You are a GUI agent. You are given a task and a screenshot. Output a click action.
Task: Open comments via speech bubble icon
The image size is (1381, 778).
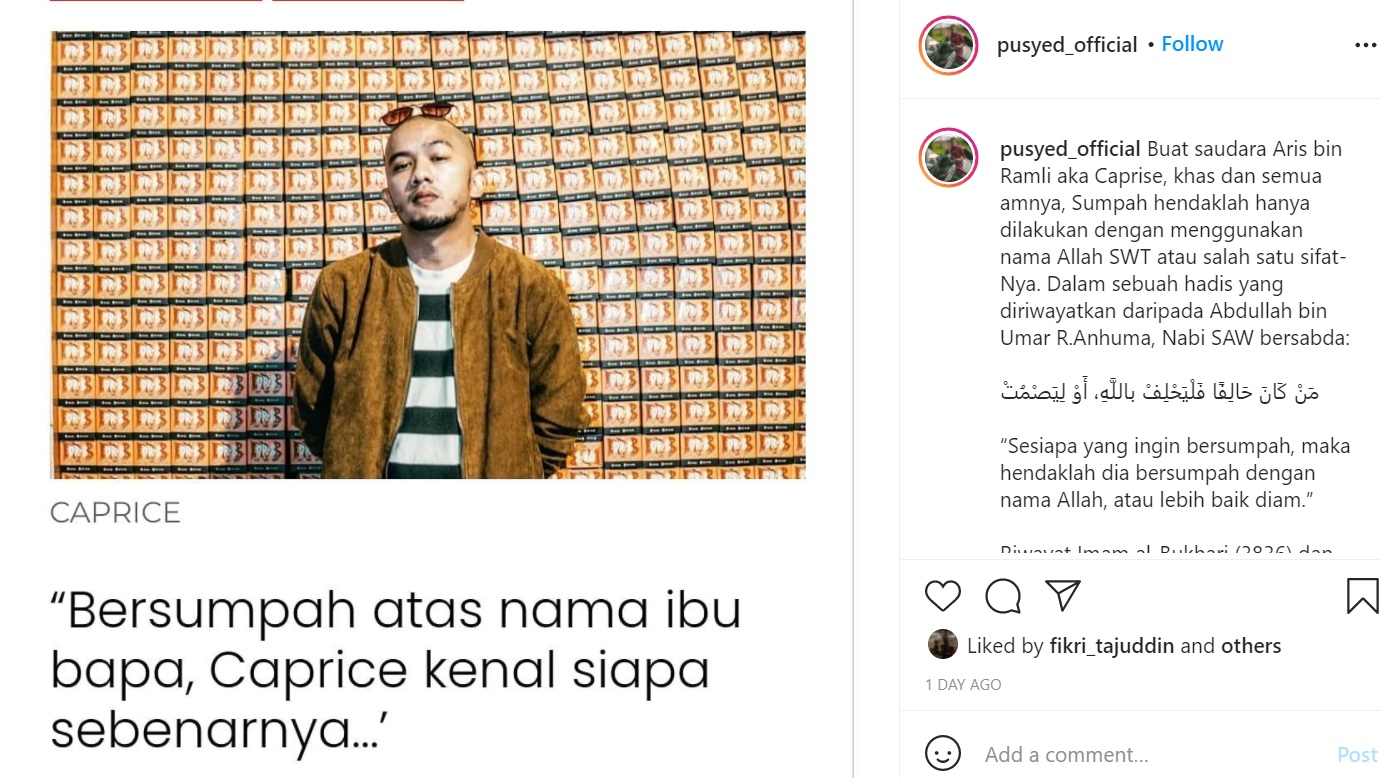1002,596
